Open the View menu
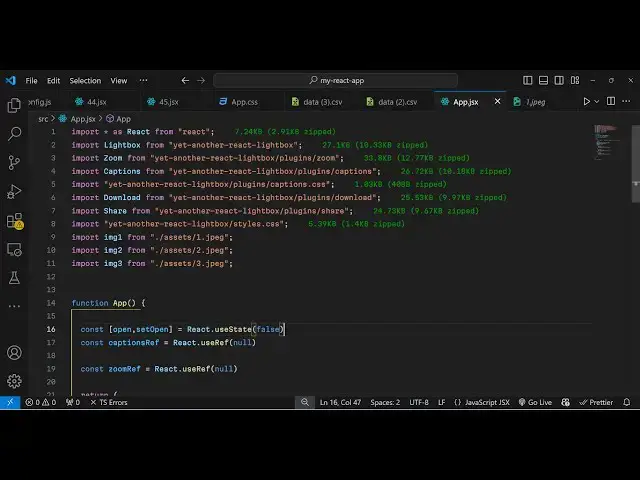Viewport: 640px width, 480px height. 119,80
